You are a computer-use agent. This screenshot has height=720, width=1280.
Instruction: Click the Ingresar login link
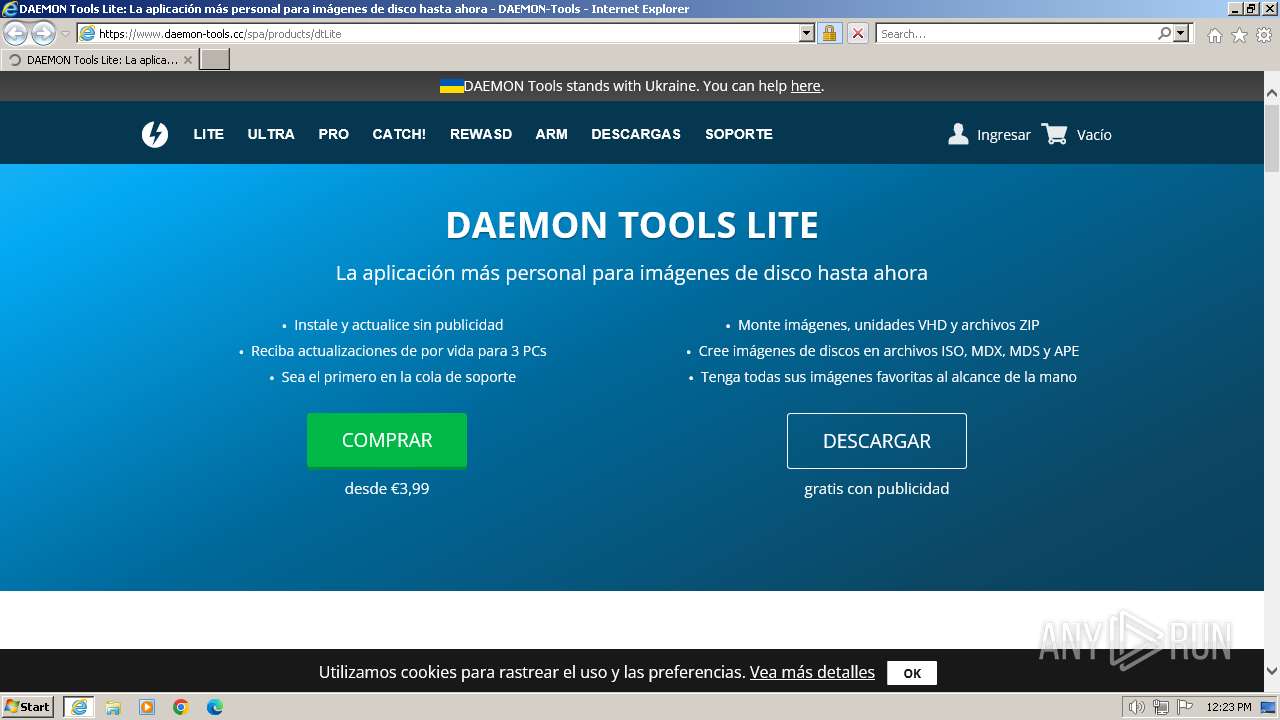pyautogui.click(x=1004, y=135)
